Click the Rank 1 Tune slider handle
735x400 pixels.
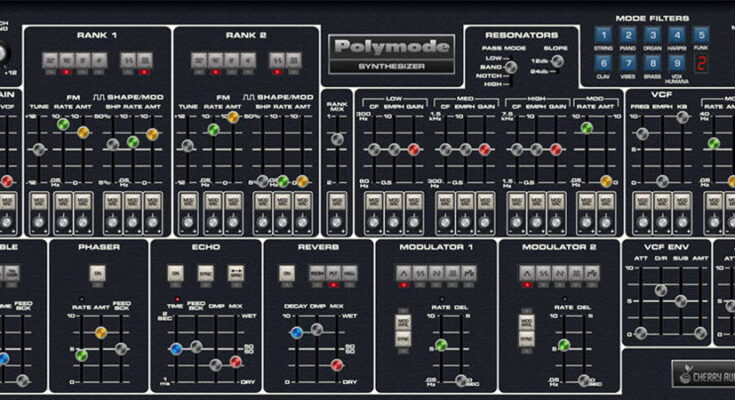coord(38,149)
